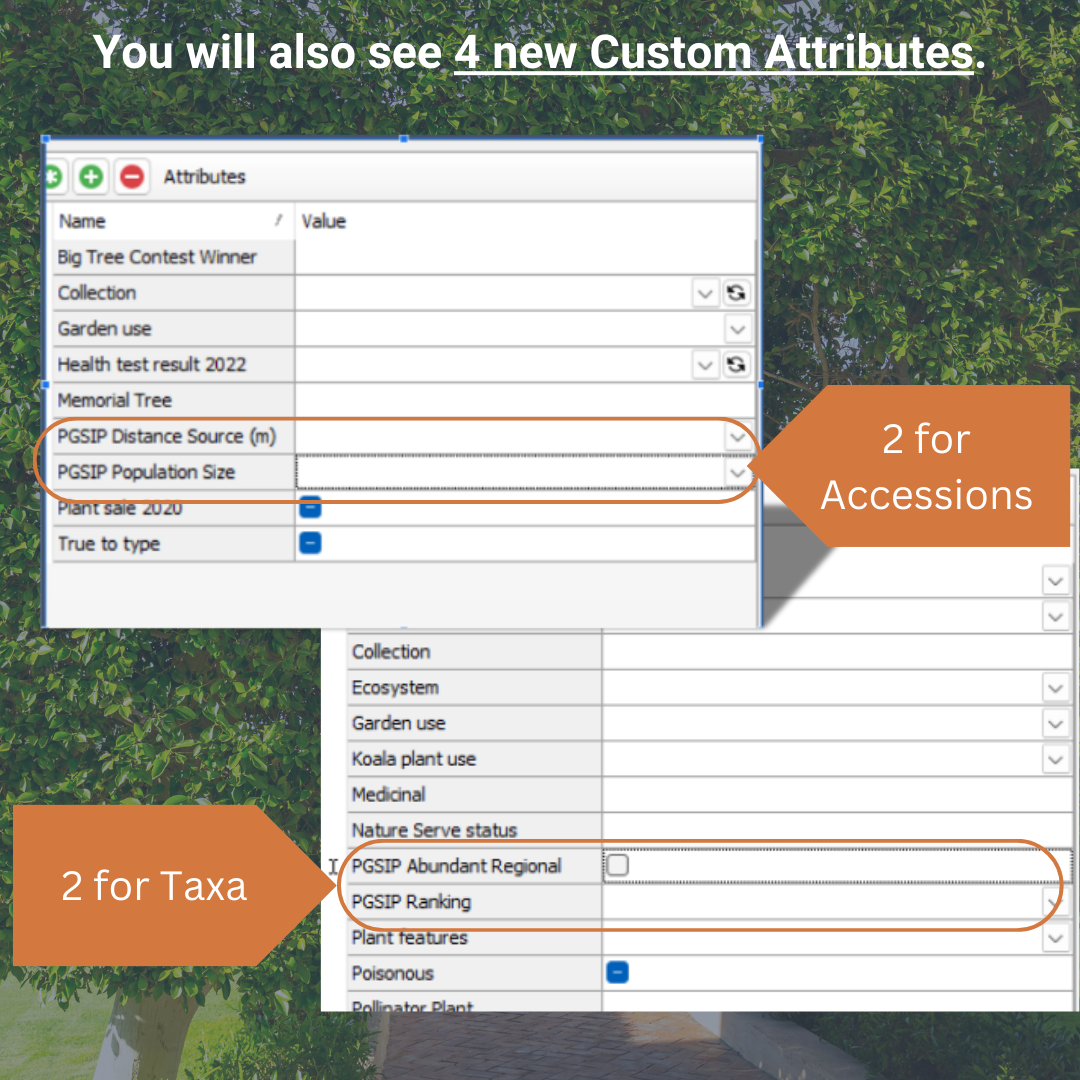The width and height of the screenshot is (1080, 1080).
Task: Click the green plus add attribute icon
Action: click(91, 177)
